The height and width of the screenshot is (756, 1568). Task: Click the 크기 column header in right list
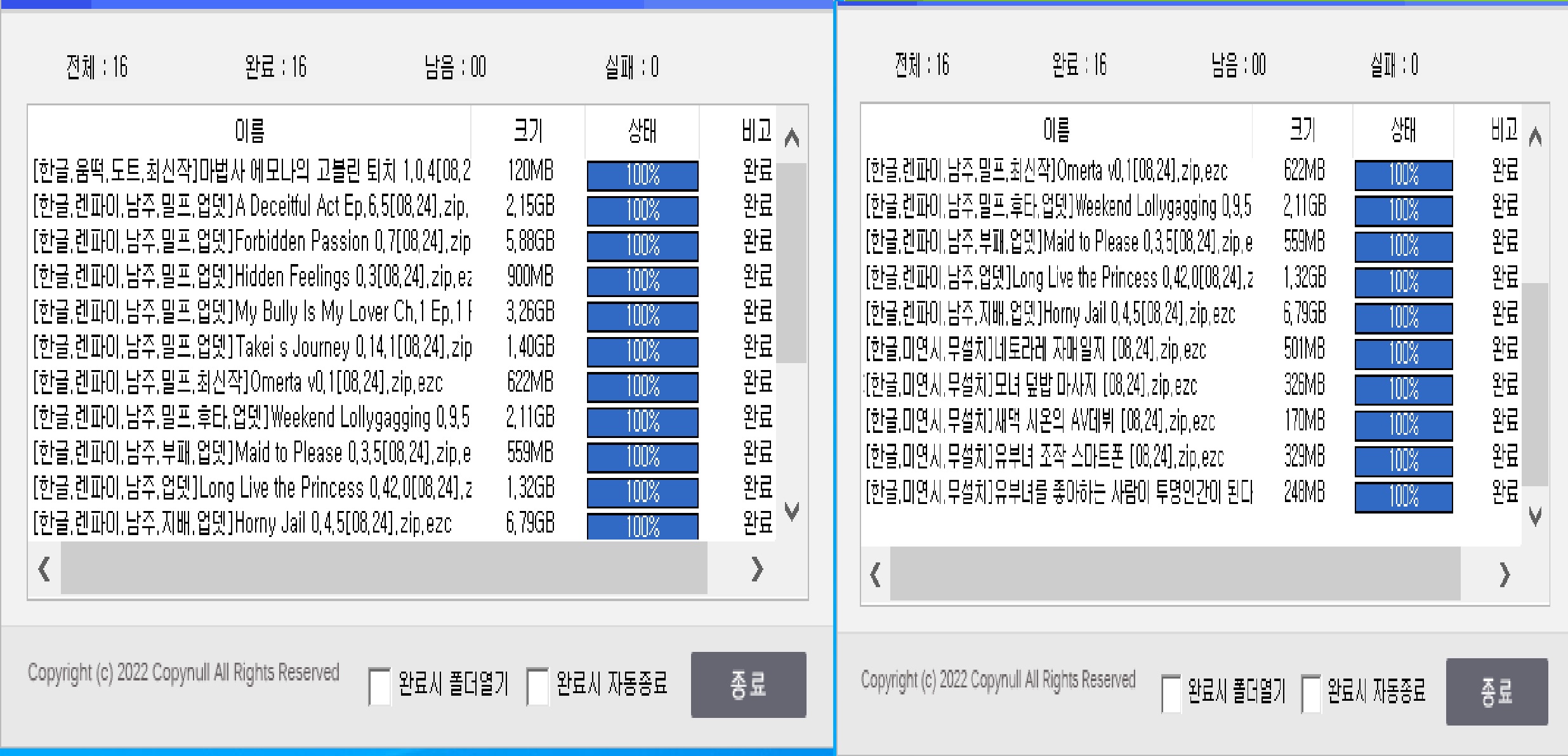(x=1302, y=129)
